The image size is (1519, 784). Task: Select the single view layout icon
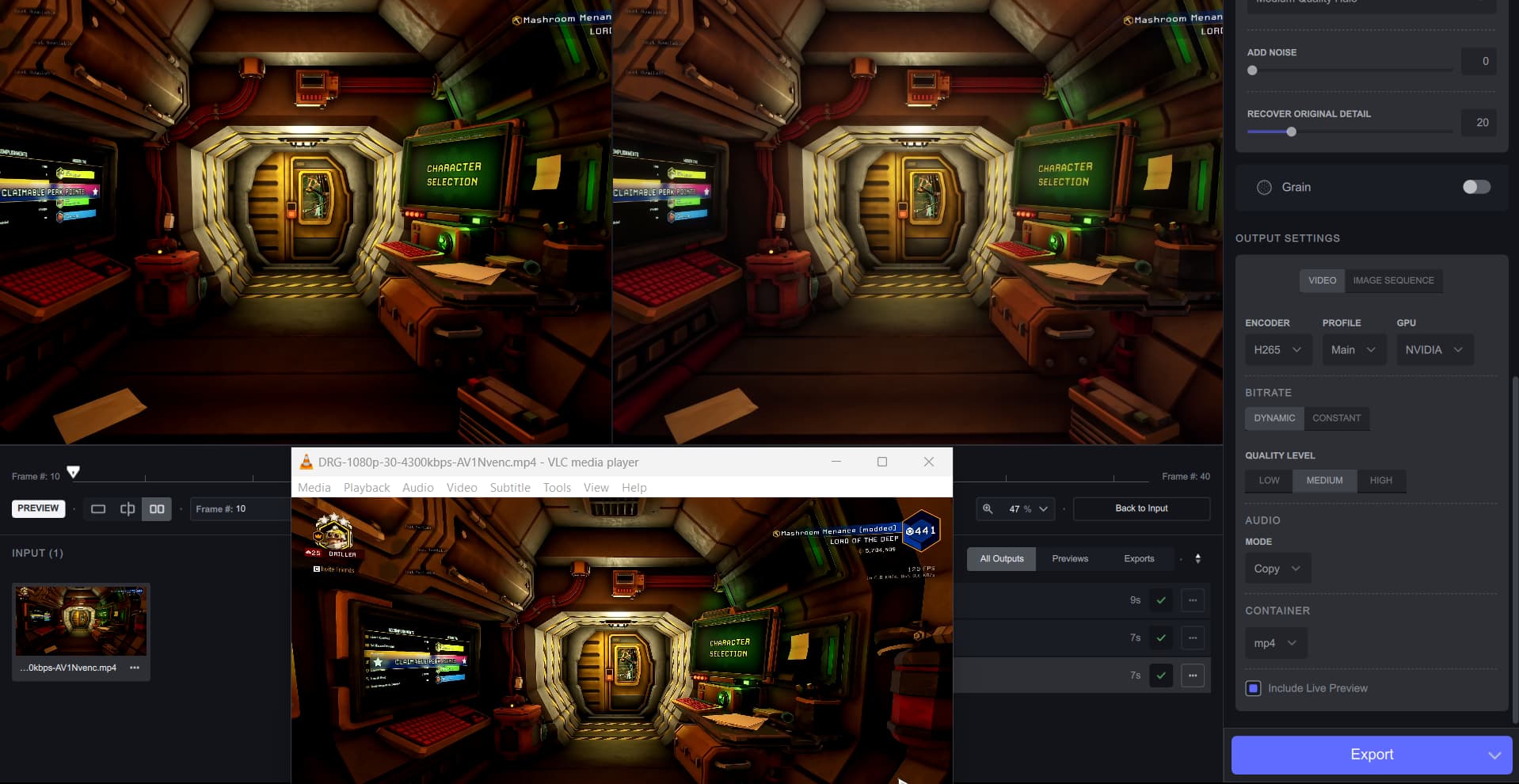[98, 509]
